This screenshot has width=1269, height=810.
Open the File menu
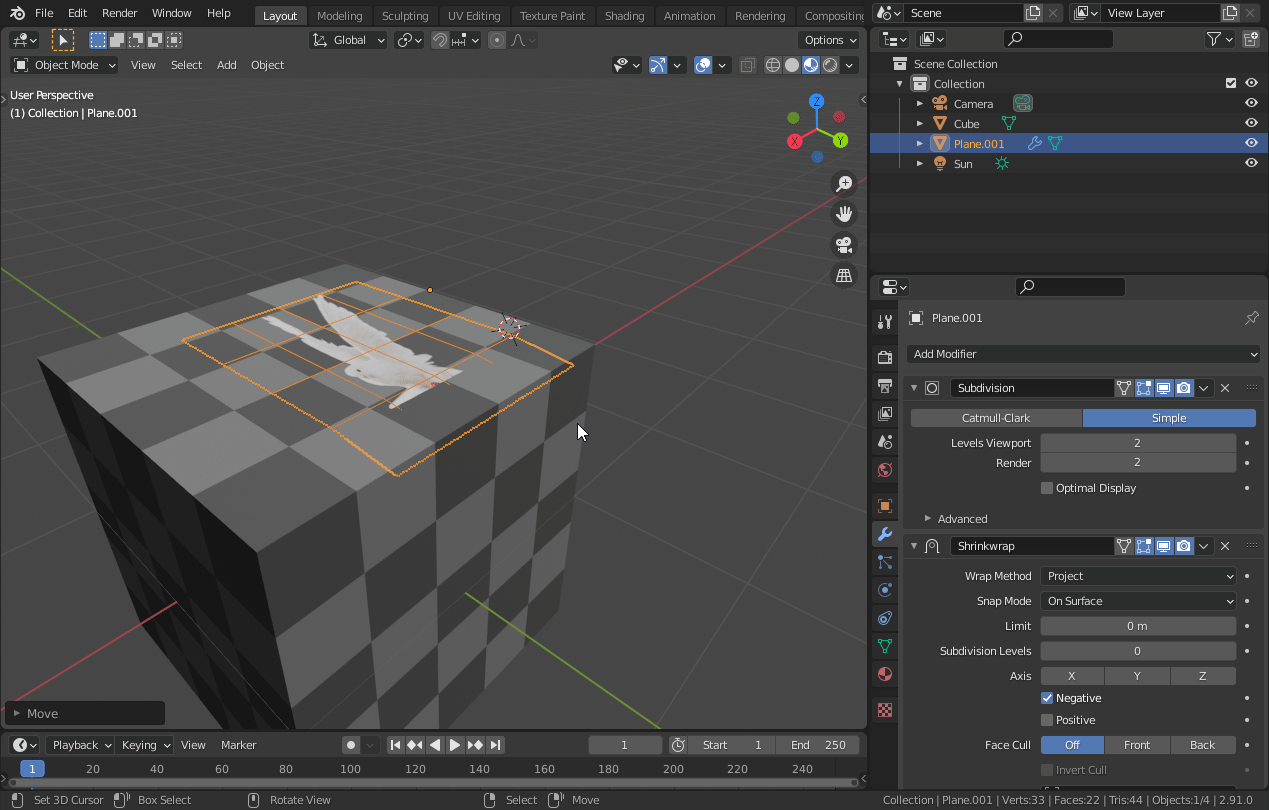[44, 13]
